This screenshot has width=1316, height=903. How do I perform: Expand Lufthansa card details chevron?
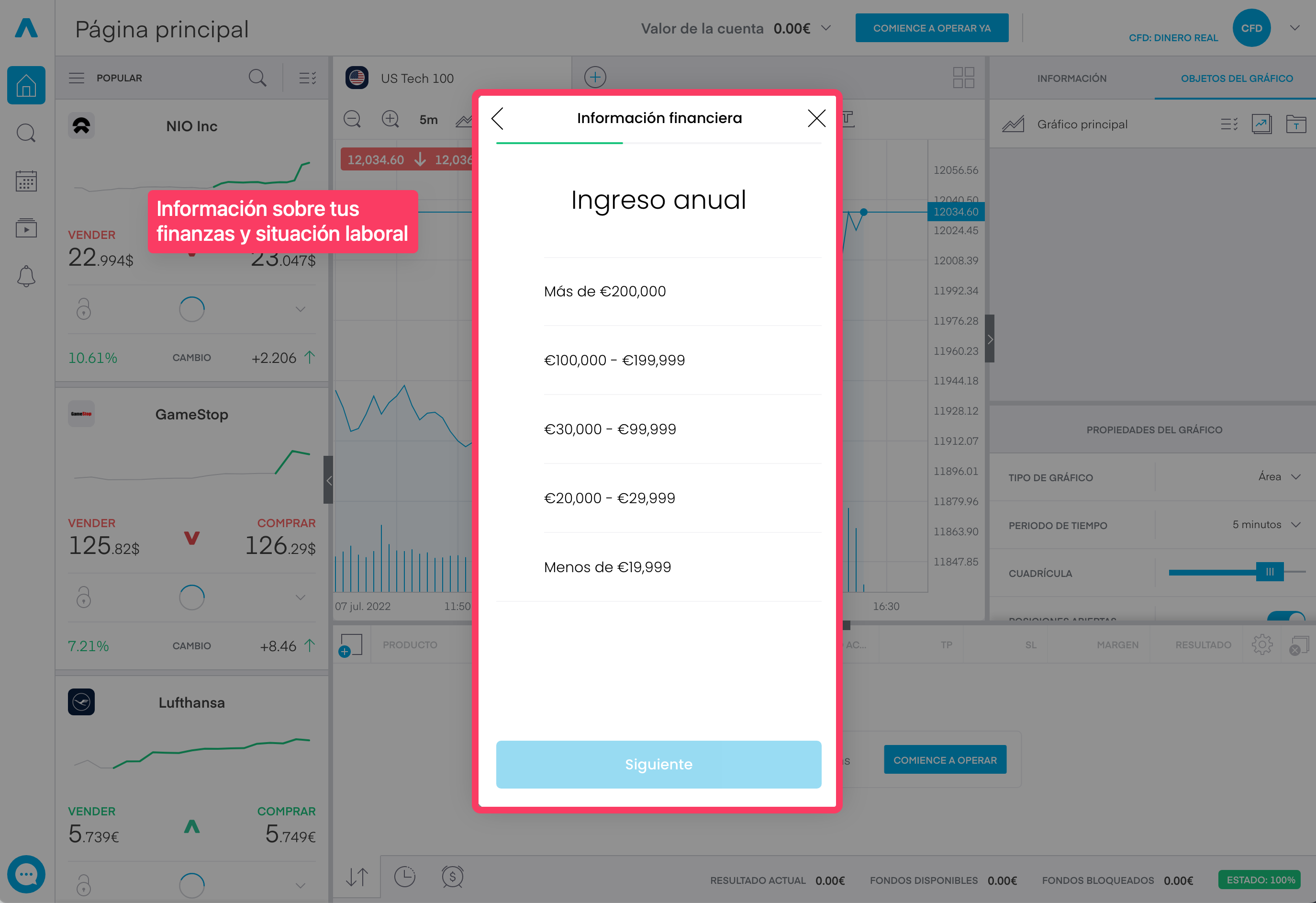(x=301, y=885)
